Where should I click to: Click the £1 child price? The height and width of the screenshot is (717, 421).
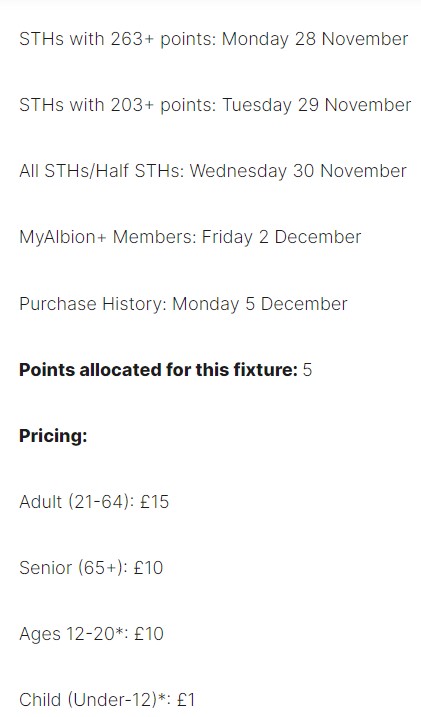pos(186,700)
